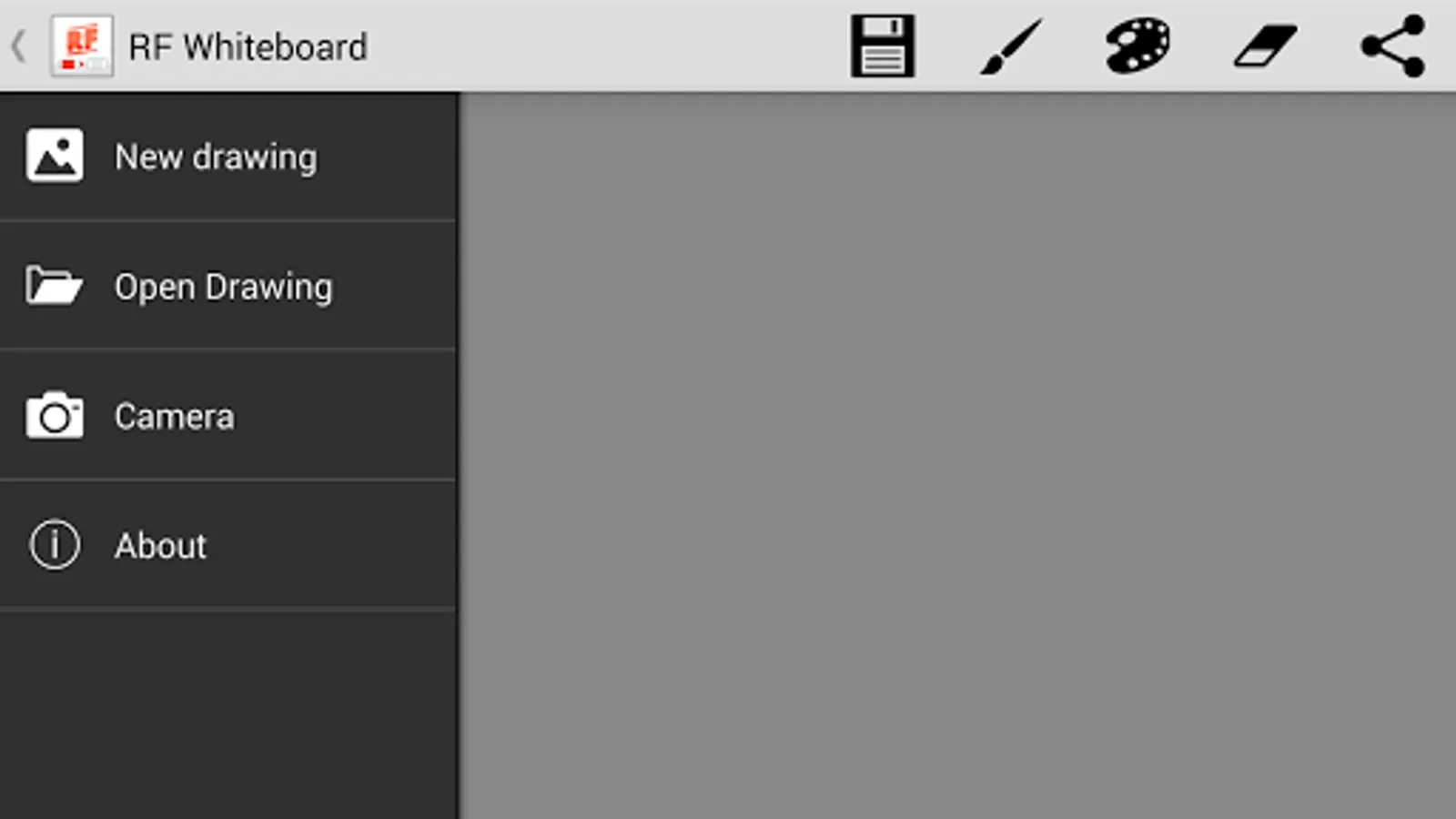Open the color palette
The height and width of the screenshot is (819, 1456).
point(1137,45)
